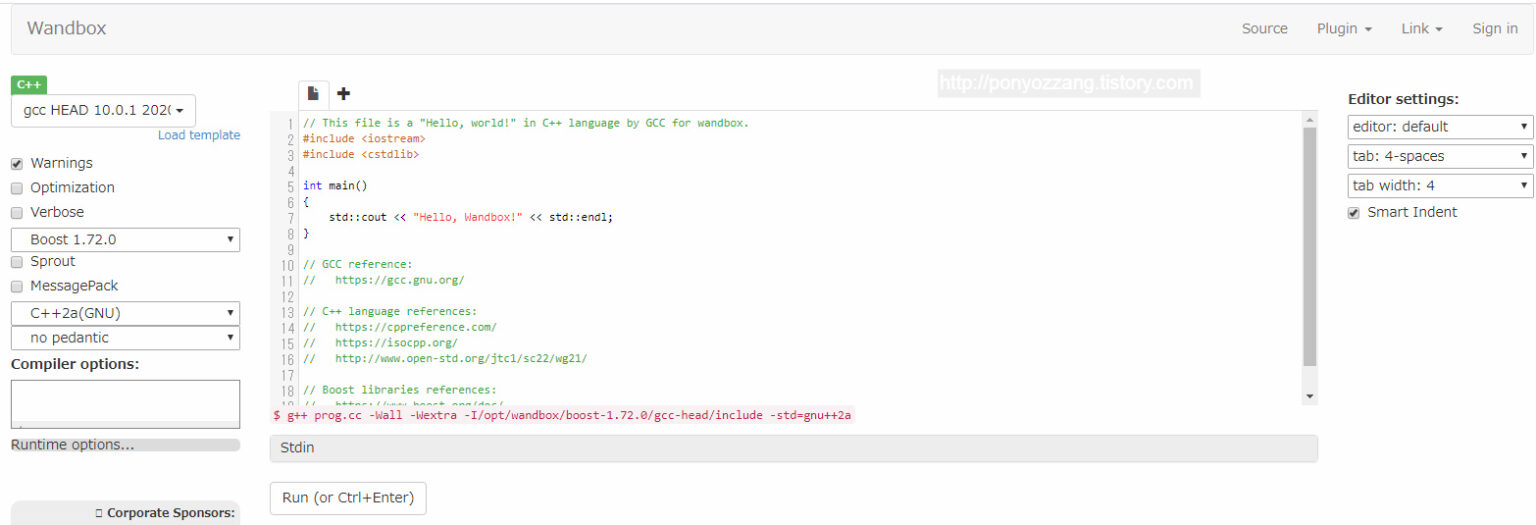This screenshot has height=525, width=1536.
Task: Click the green C++ language badge
Action: pos(29,85)
